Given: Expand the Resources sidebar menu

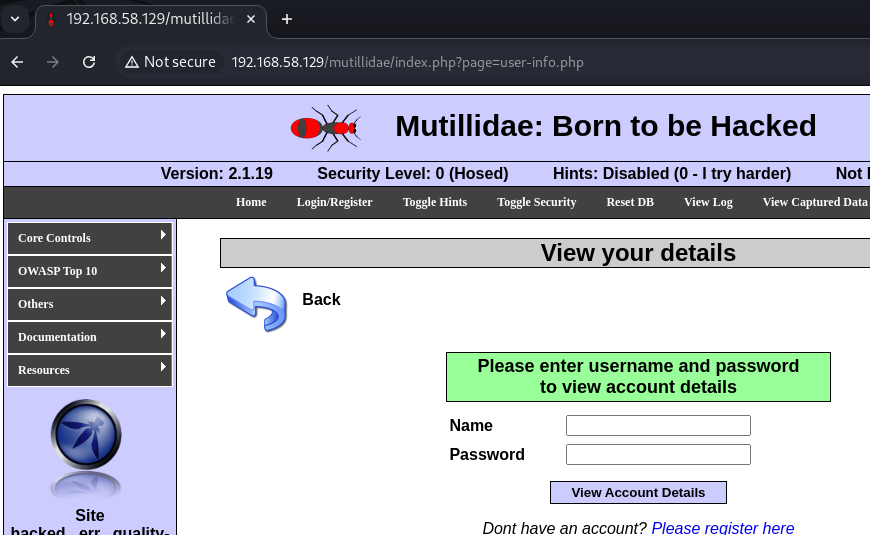Looking at the screenshot, I should tap(90, 370).
